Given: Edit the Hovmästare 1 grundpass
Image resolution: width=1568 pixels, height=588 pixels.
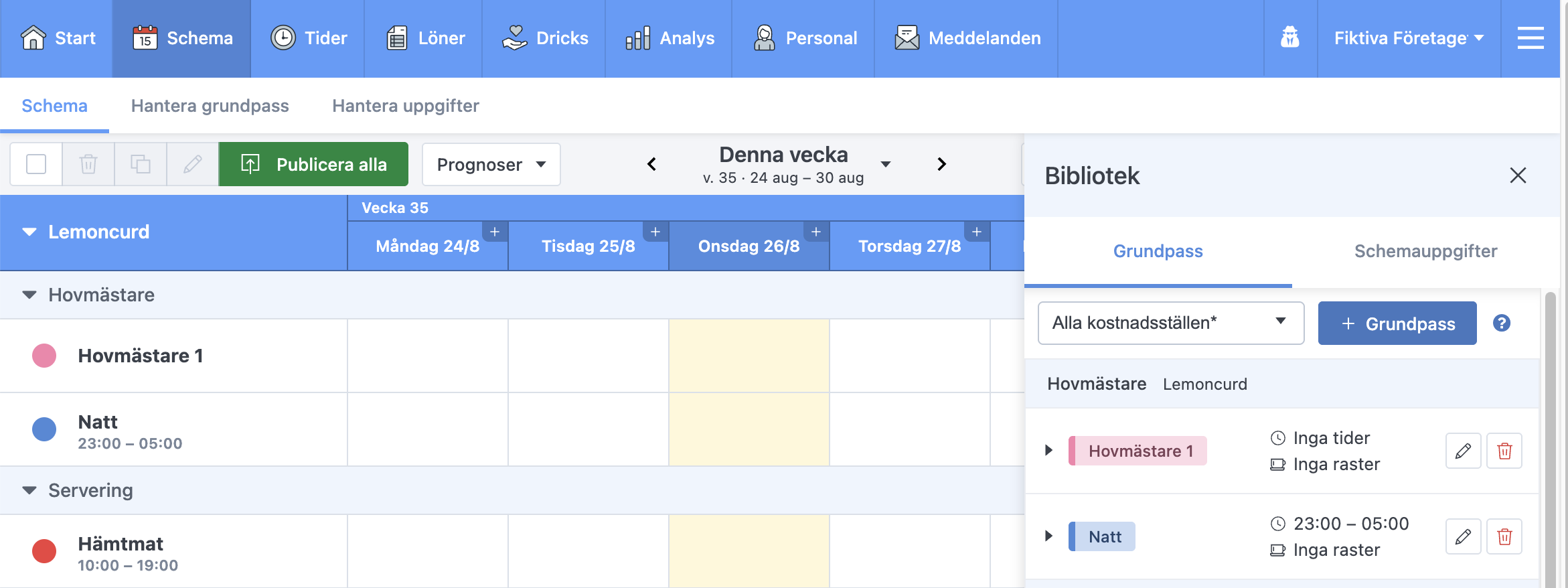Looking at the screenshot, I should 1463,451.
